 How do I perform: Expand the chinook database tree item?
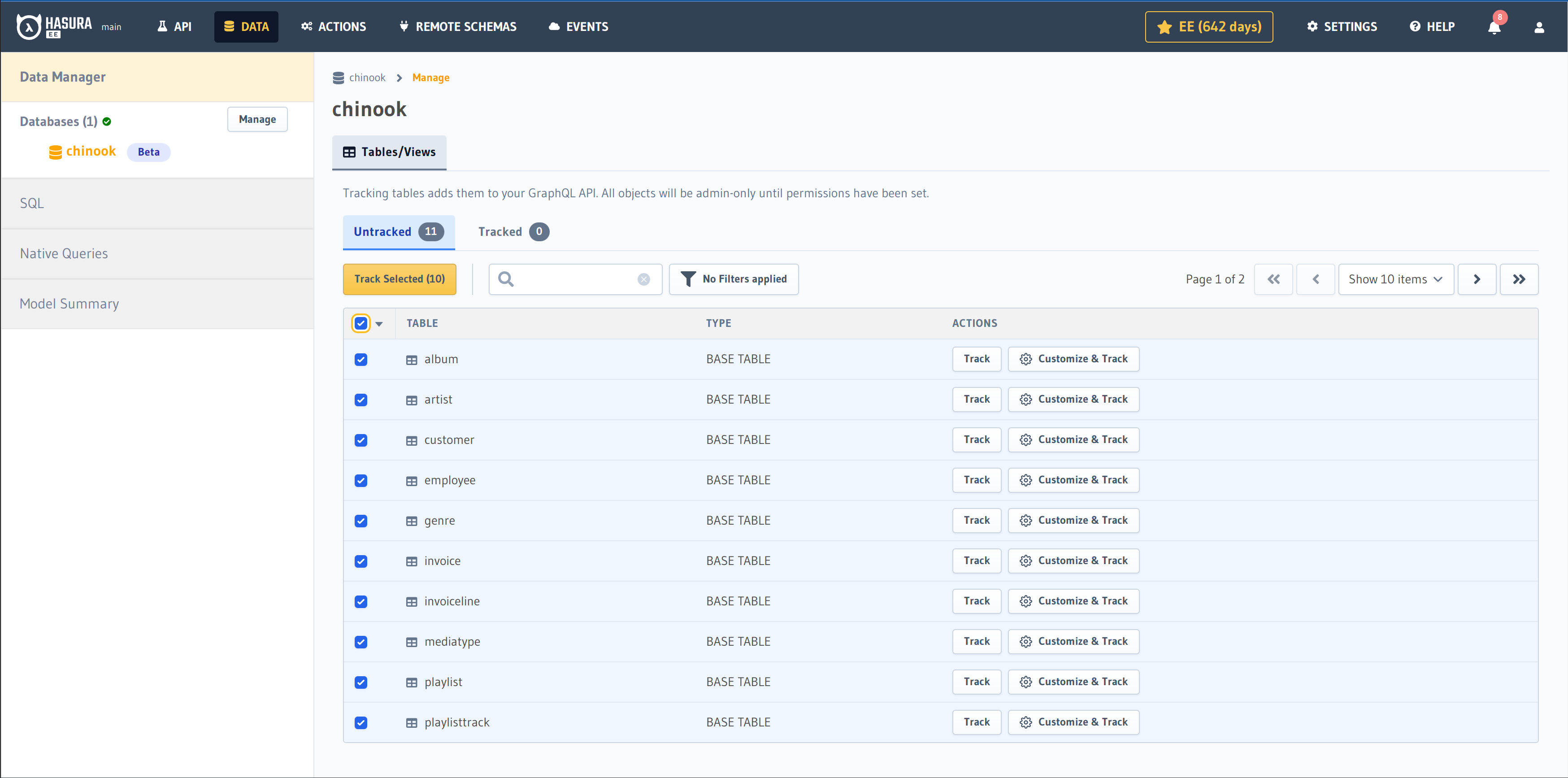coord(91,152)
